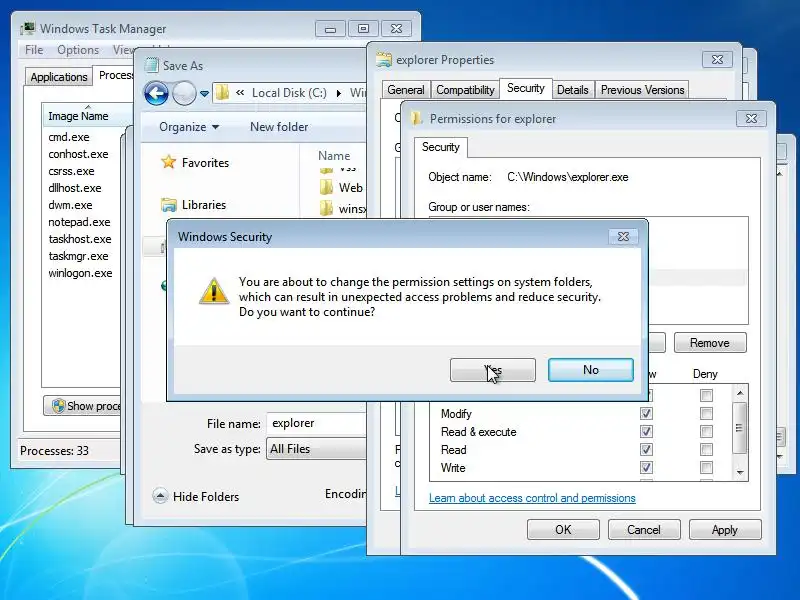
Task: Select taskmgr.exe process
Action: pyautogui.click(x=78, y=256)
